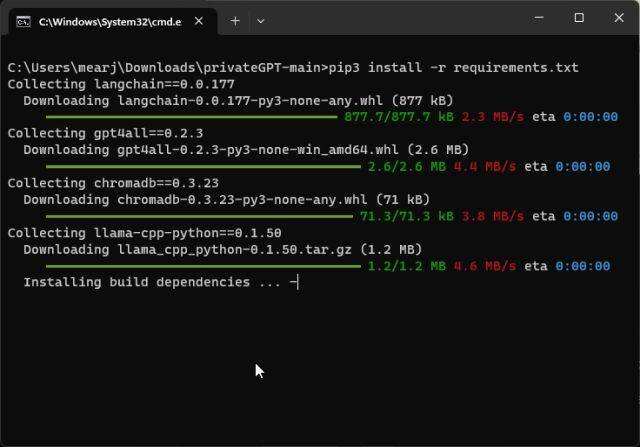Click 'Collecting chromadb==0.3.23' line
This screenshot has height=447, width=640.
113,183
